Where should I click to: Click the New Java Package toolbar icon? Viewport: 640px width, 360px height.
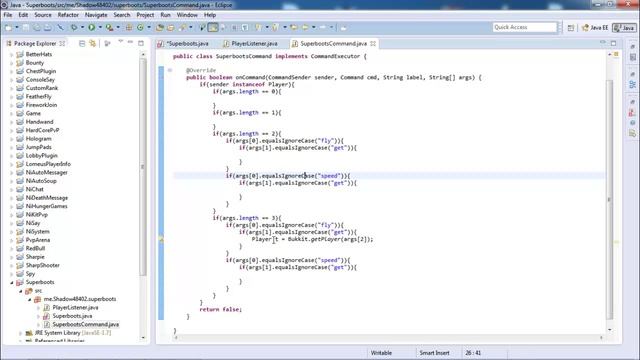pos(129,28)
